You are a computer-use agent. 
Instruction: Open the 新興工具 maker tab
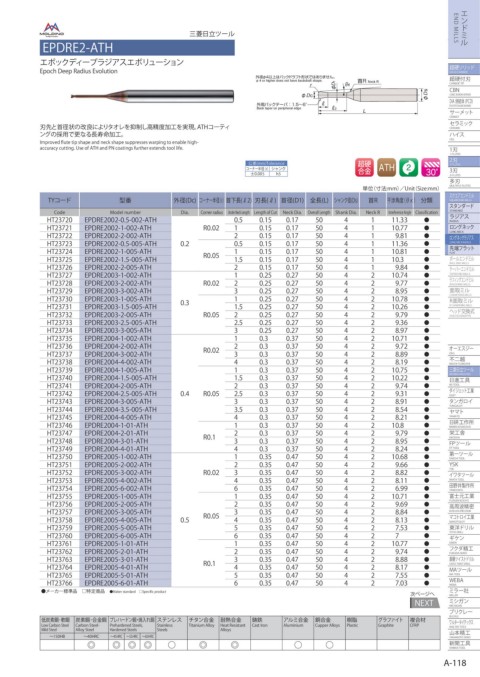(464, 644)
